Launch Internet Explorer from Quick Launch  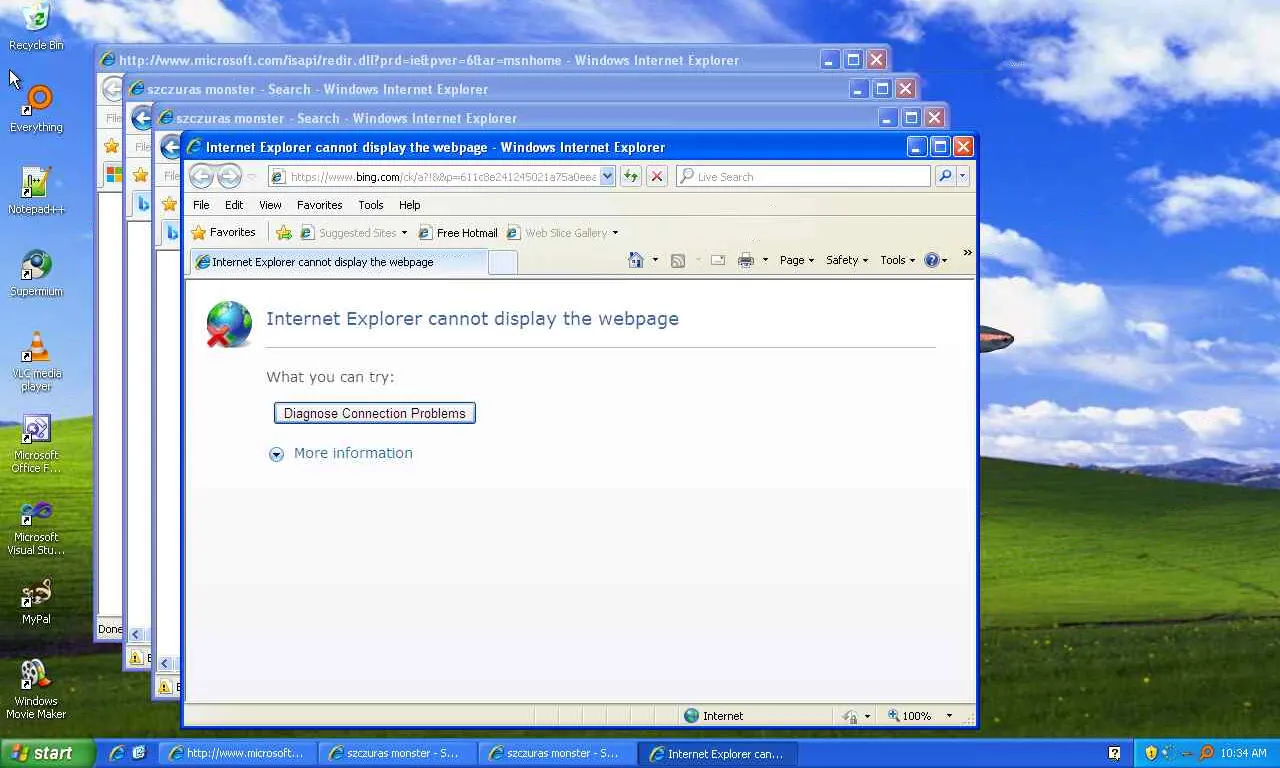(x=117, y=753)
